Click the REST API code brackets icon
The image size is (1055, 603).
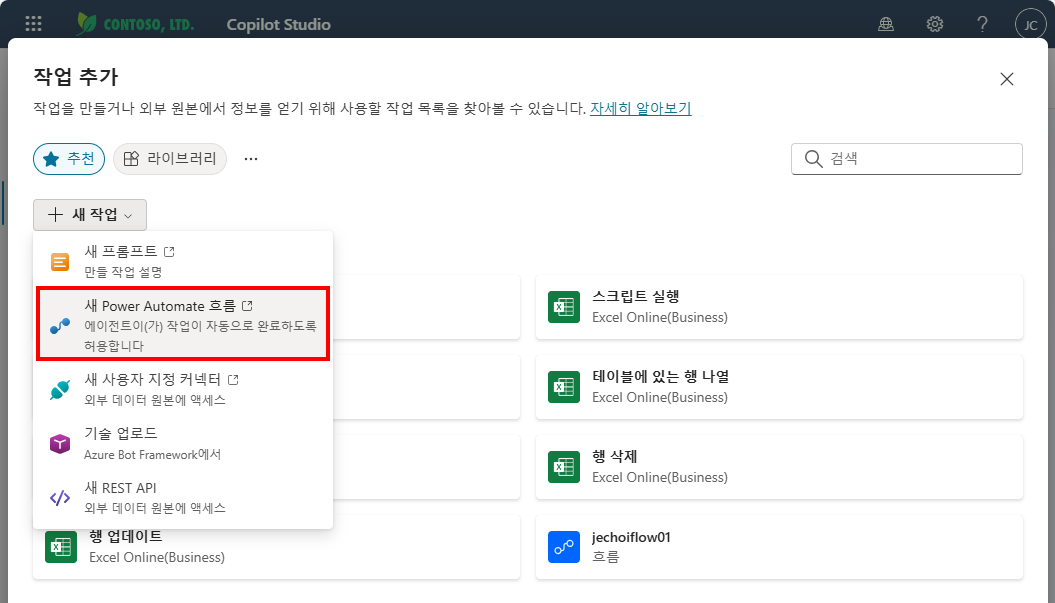[60, 498]
